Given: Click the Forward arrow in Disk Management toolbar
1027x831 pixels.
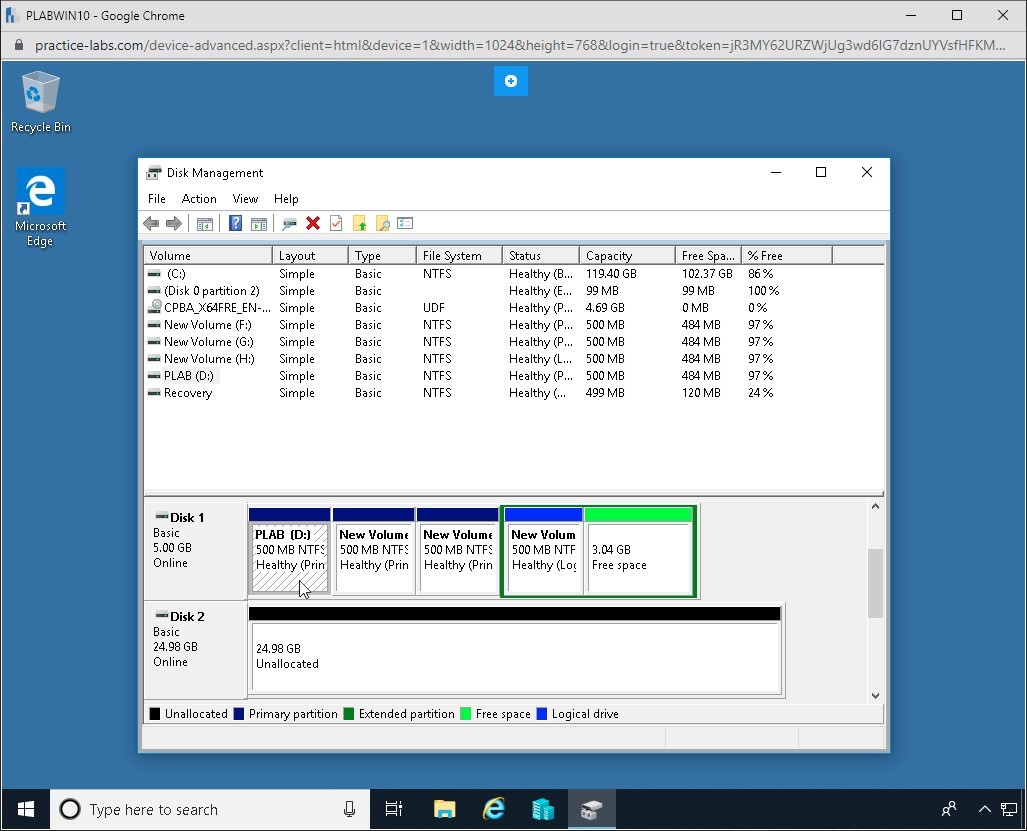Looking at the screenshot, I should pyautogui.click(x=174, y=224).
